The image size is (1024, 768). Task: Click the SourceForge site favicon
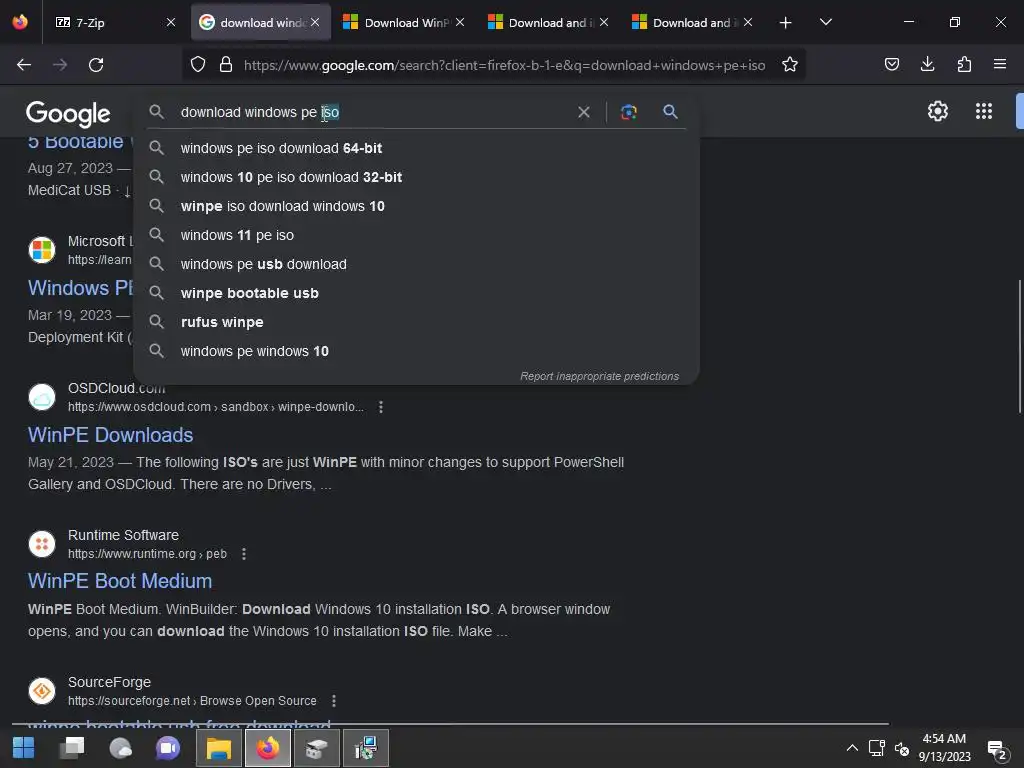pos(42,691)
